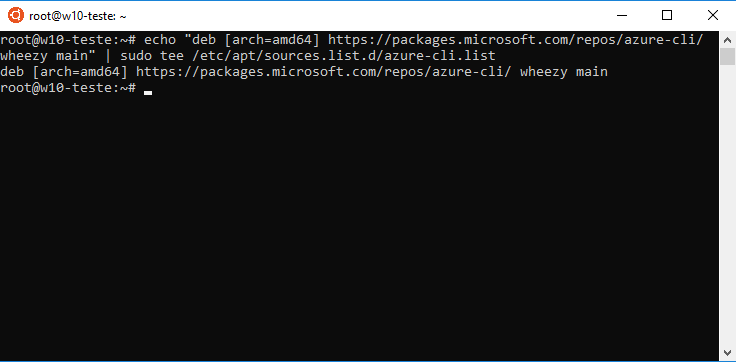Click the vertical scrollbar thumb
The height and width of the screenshot is (362, 736).
coord(727,56)
